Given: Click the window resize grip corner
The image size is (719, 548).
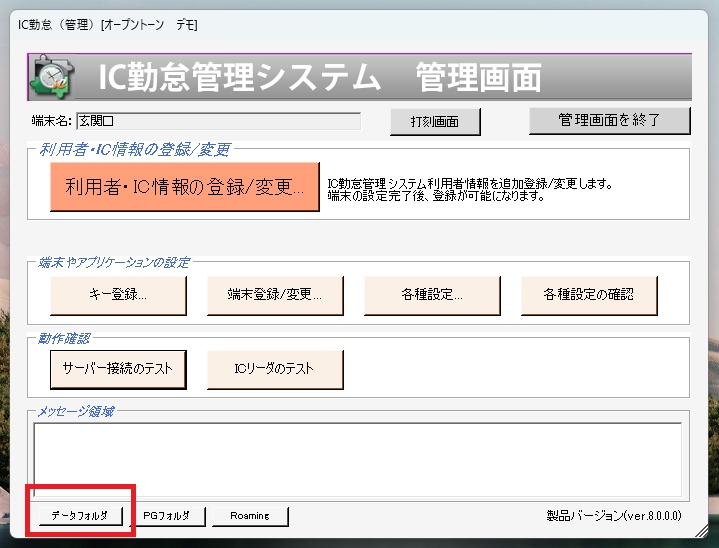Looking at the screenshot, I should pyautogui.click(x=701, y=531).
